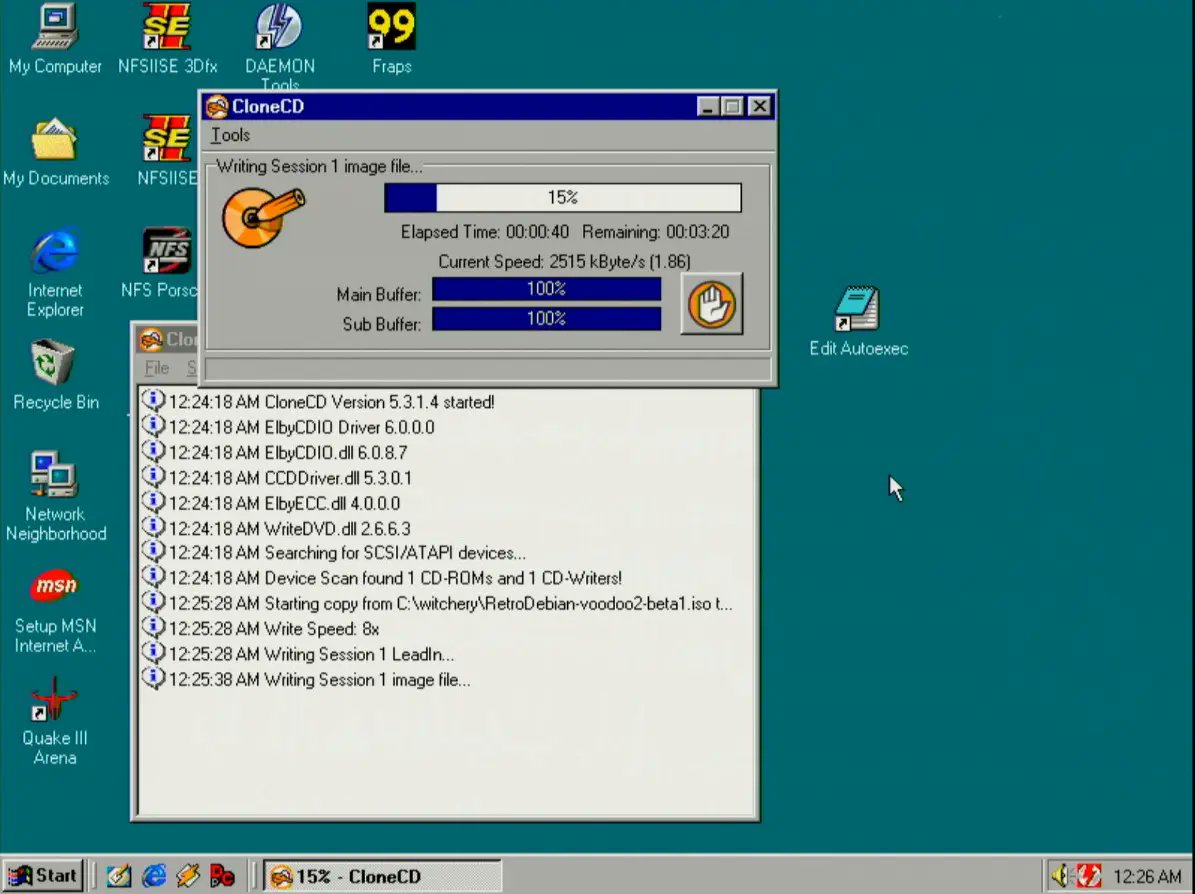Select the Quake III Arena shortcut
The height and width of the screenshot is (894, 1195).
pyautogui.click(x=55, y=720)
